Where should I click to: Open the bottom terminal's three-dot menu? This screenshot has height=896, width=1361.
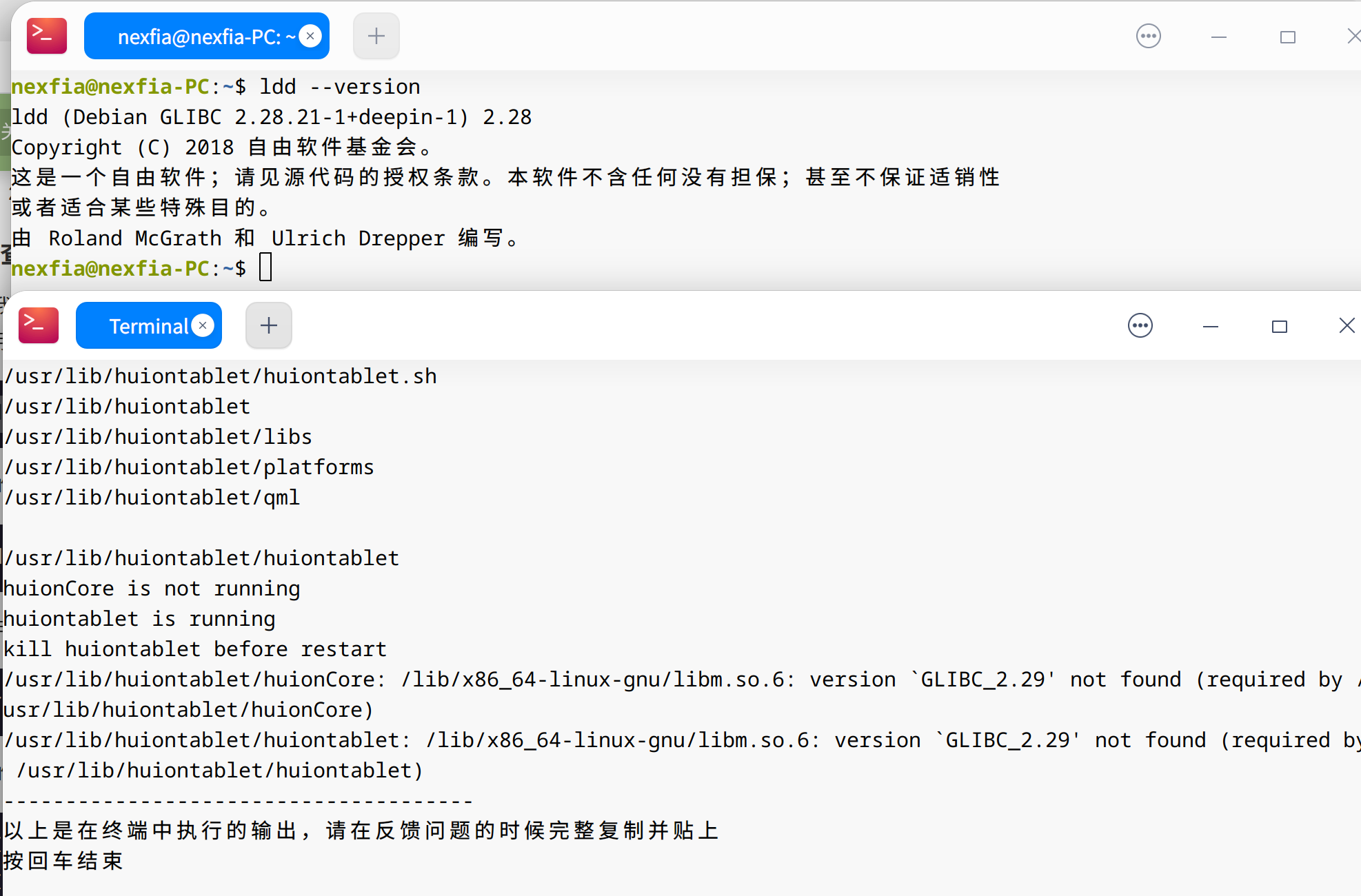[1140, 325]
